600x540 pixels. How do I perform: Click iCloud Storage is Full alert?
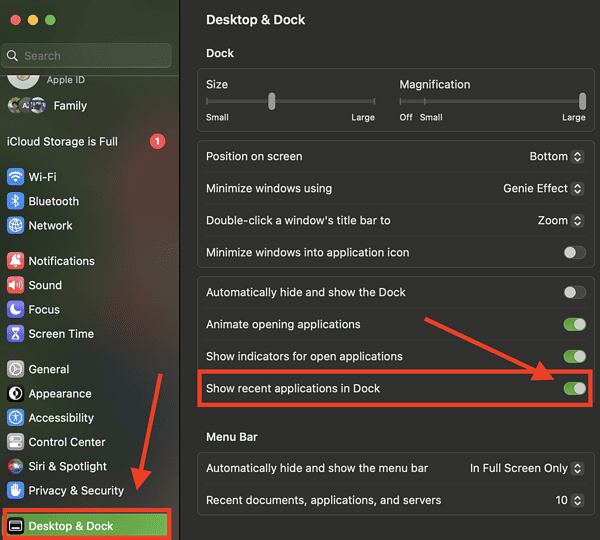(x=62, y=142)
